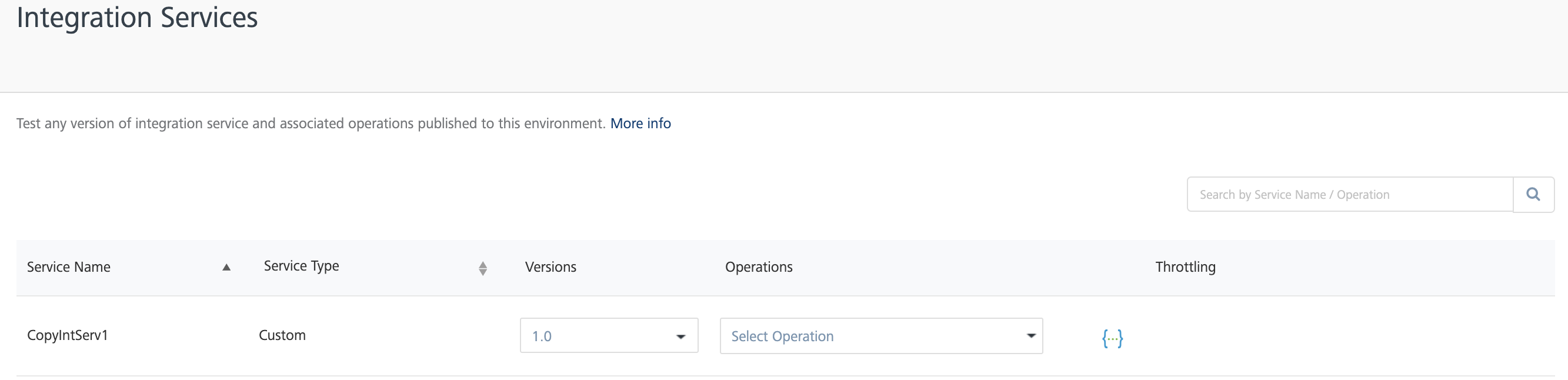Screen dimensions: 1568x380
Task: Focus the Search by Service Name field
Action: click(1349, 195)
